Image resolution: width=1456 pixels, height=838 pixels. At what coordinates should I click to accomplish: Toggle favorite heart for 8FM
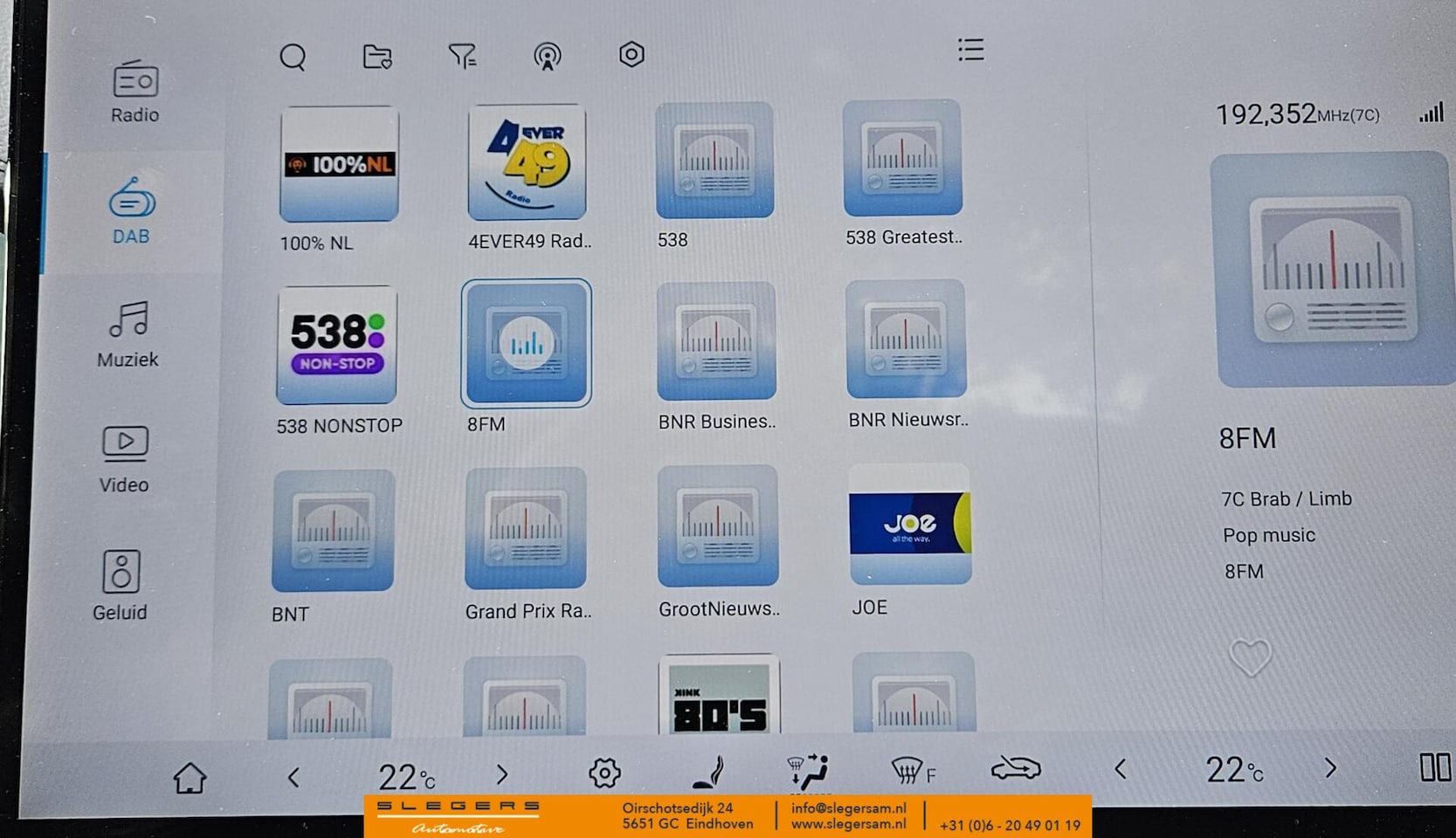pyautogui.click(x=1250, y=657)
